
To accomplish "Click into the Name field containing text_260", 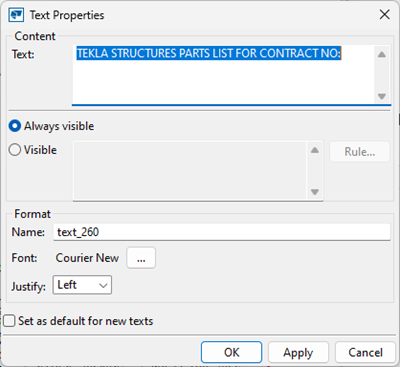I will click(222, 232).
